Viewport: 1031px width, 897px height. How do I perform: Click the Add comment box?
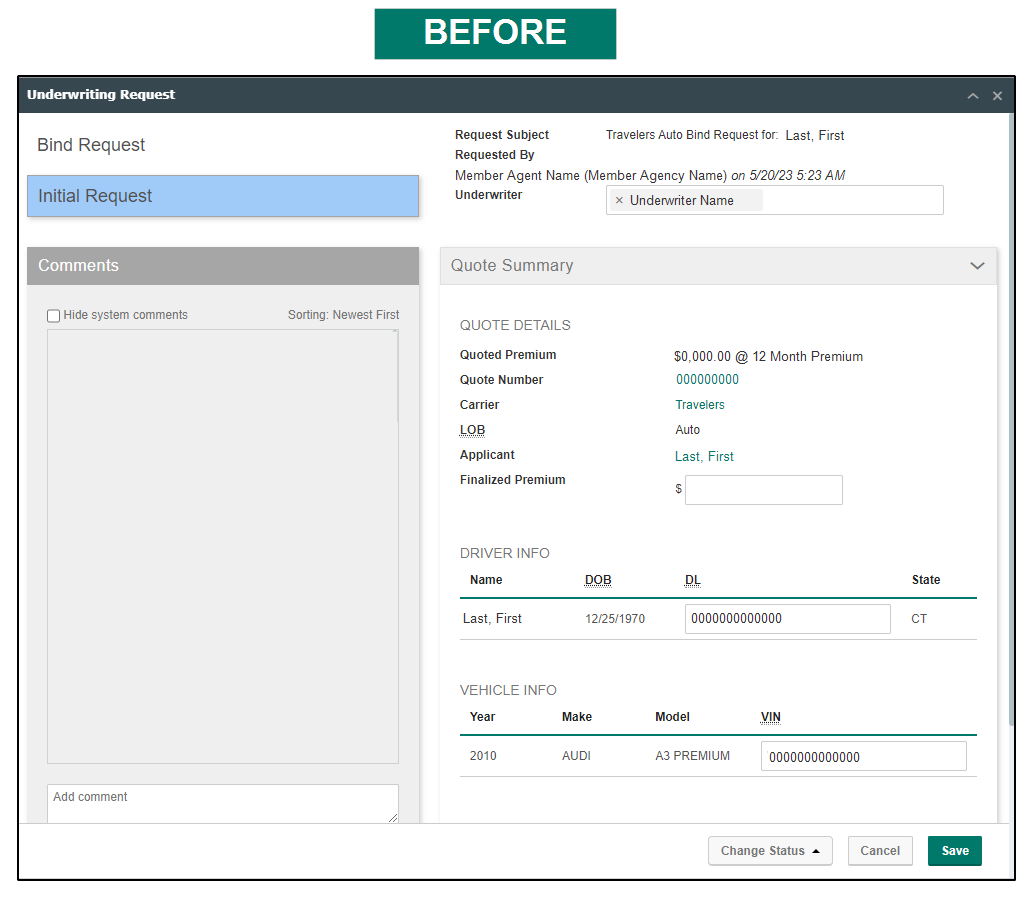coord(222,802)
